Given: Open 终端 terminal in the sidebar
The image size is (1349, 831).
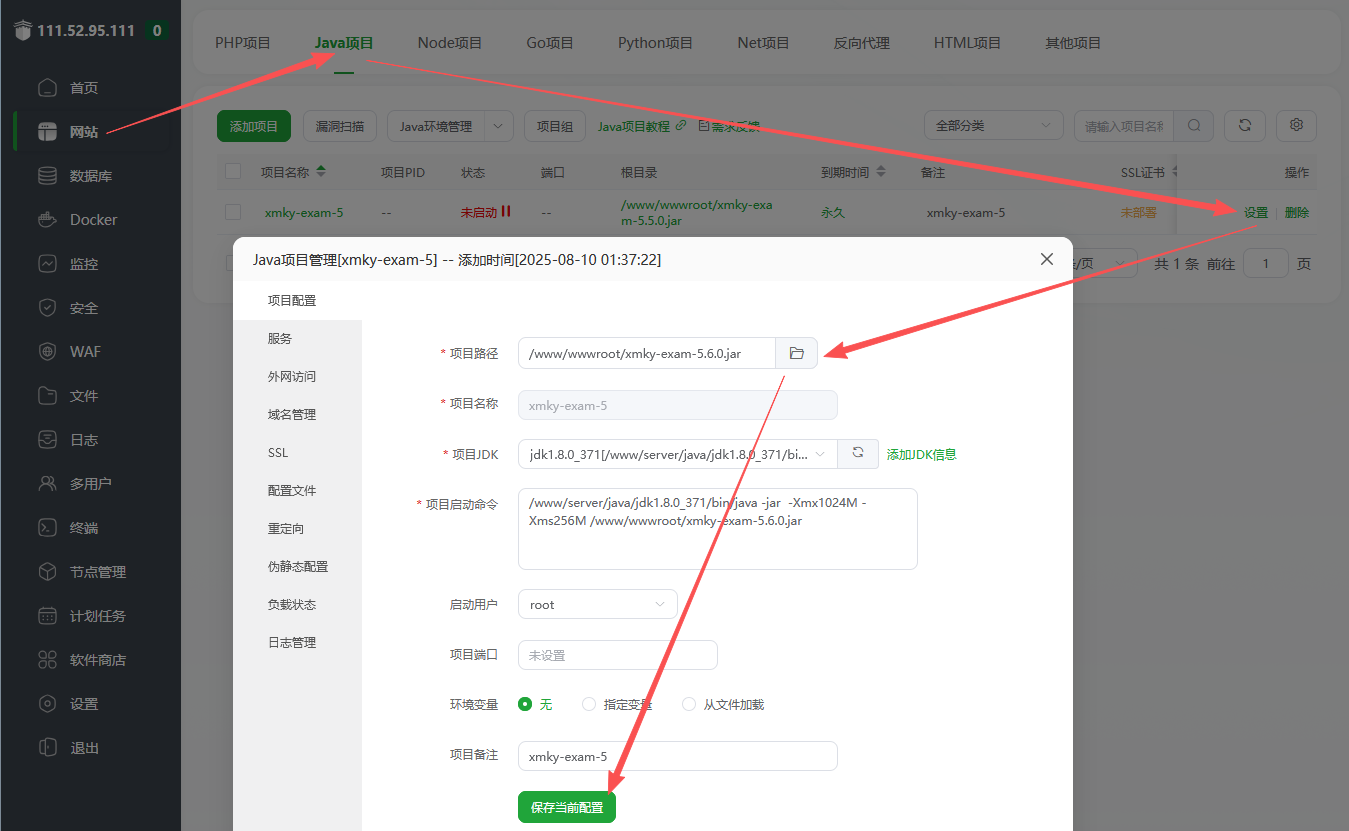Looking at the screenshot, I should coord(83,528).
